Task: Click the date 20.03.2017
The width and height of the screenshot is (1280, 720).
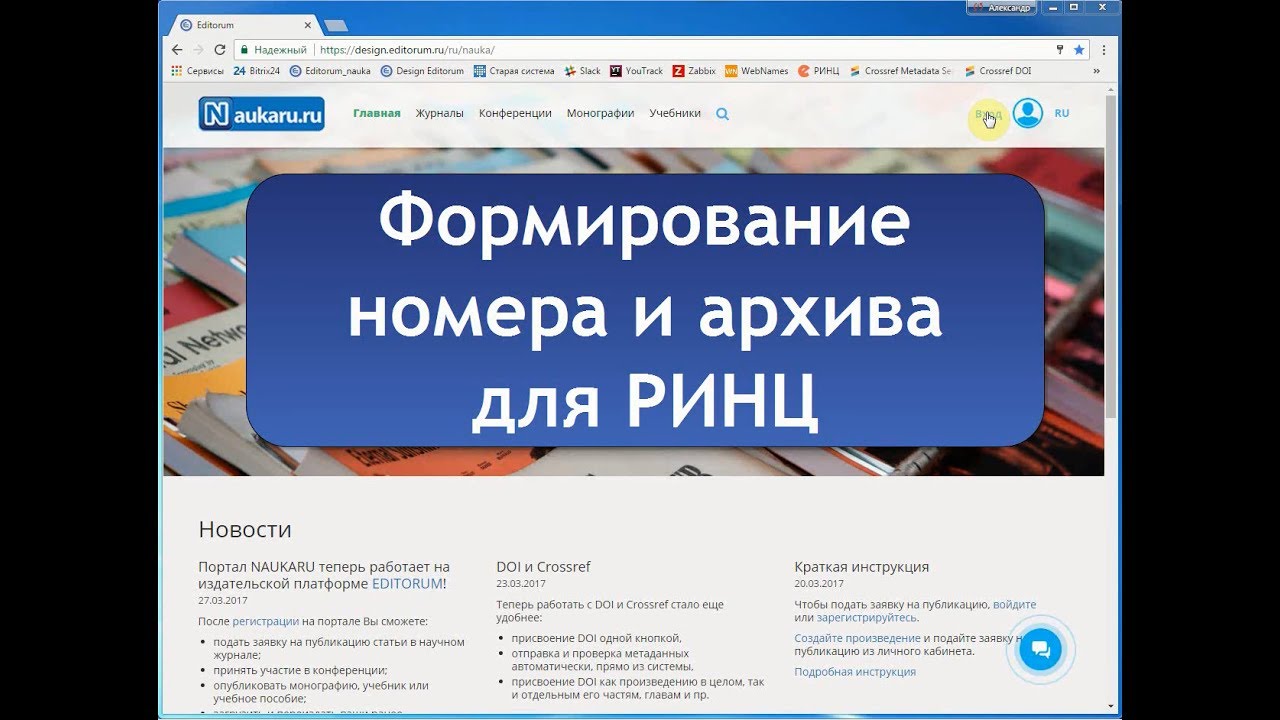Action: pos(819,583)
